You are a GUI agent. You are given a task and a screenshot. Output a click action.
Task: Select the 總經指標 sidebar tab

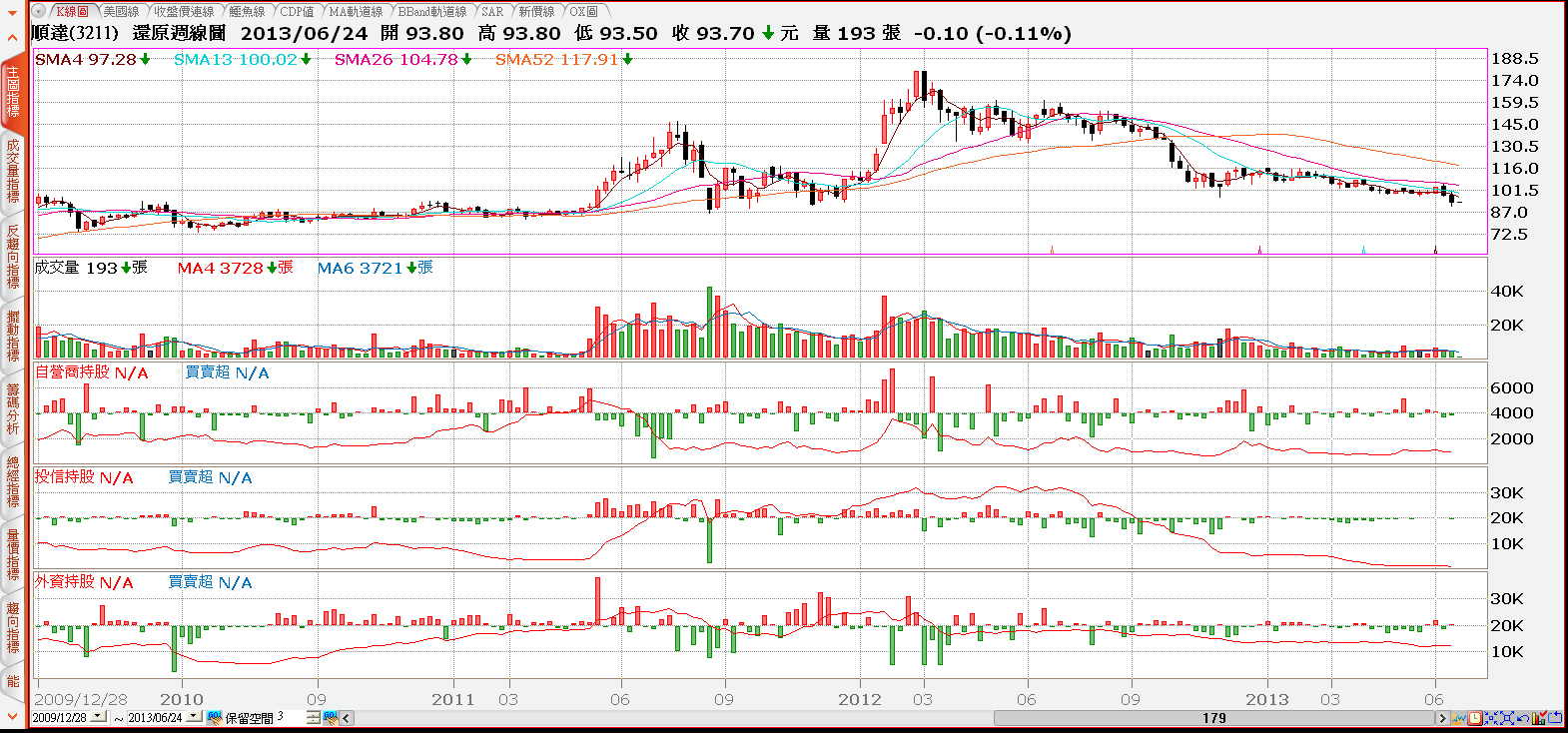click(x=12, y=482)
